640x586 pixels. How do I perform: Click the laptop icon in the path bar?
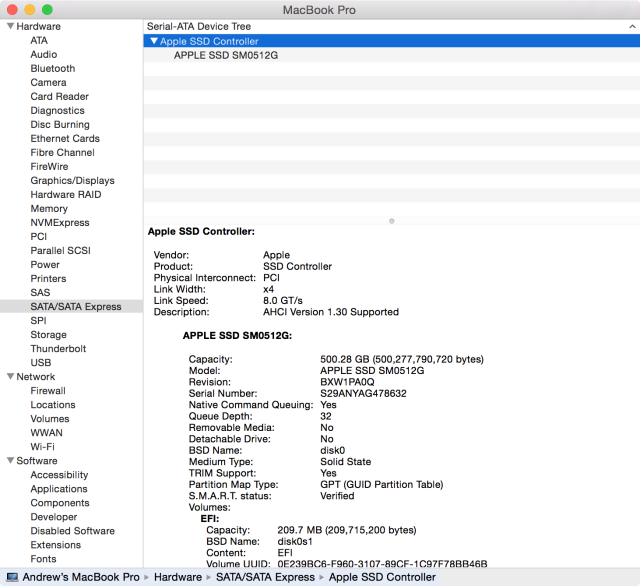(x=12, y=577)
